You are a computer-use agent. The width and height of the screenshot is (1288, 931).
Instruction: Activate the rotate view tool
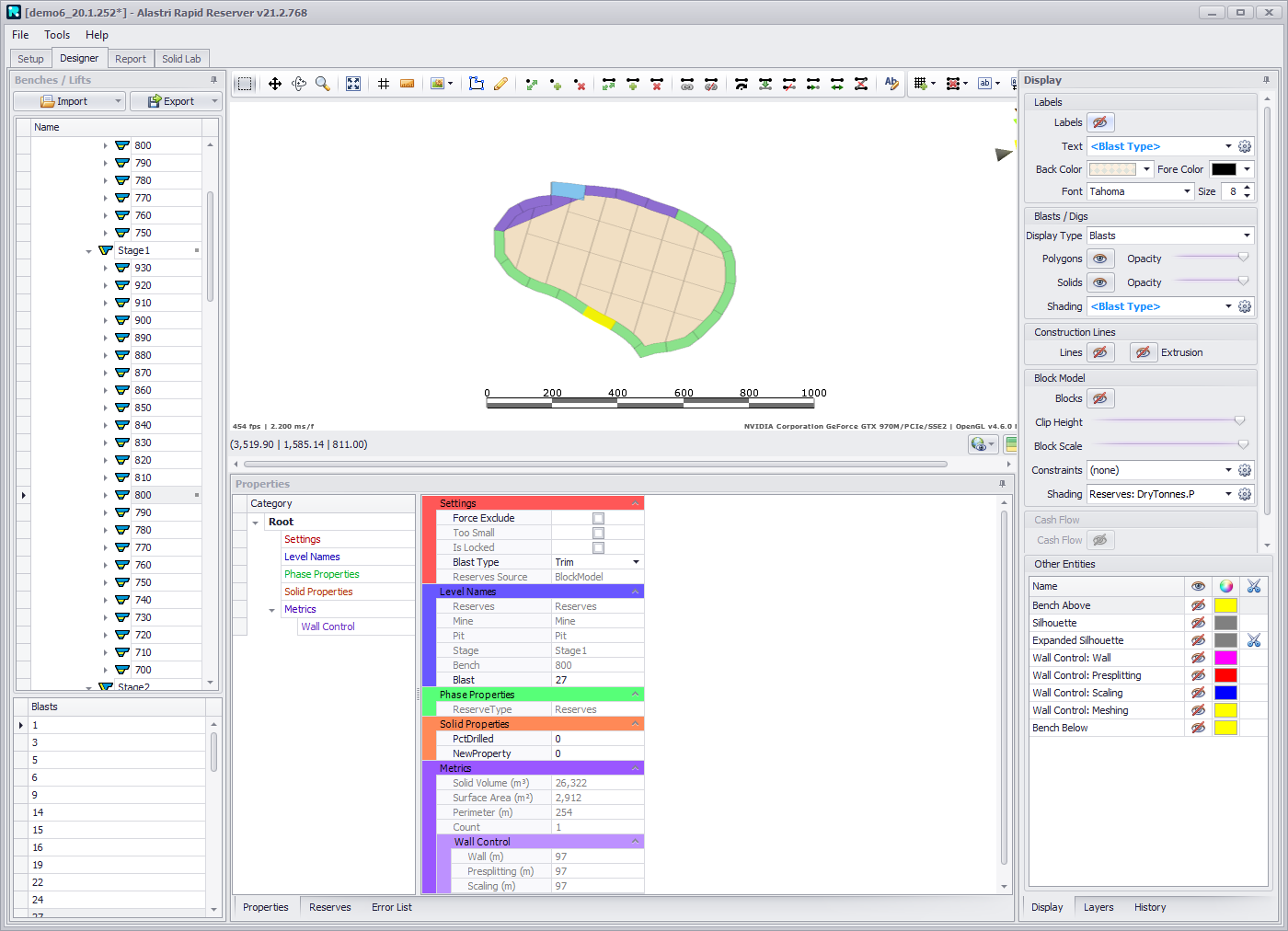tap(299, 84)
